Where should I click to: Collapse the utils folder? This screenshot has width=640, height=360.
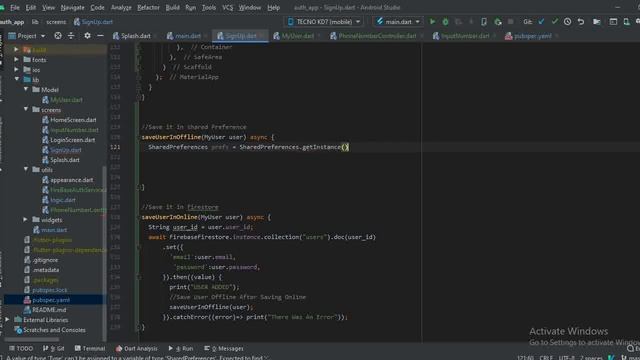click(x=26, y=169)
